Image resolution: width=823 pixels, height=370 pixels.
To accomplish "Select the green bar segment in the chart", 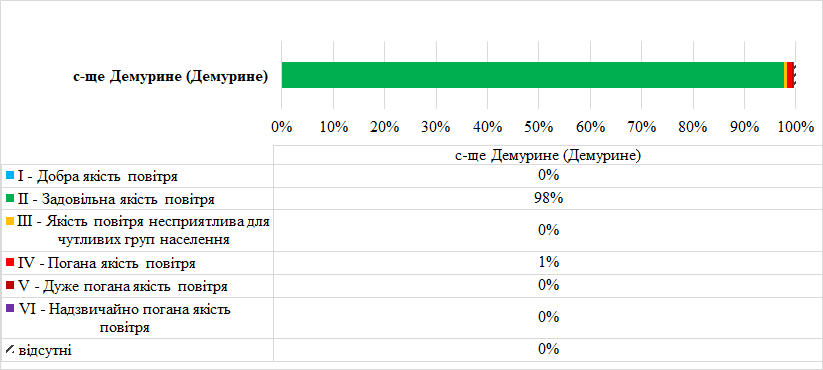I will tap(533, 75).
